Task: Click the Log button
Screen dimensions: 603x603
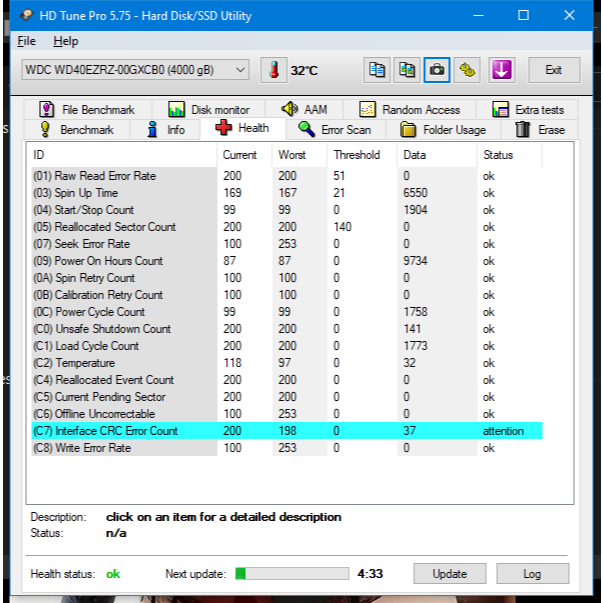Action: click(x=532, y=574)
